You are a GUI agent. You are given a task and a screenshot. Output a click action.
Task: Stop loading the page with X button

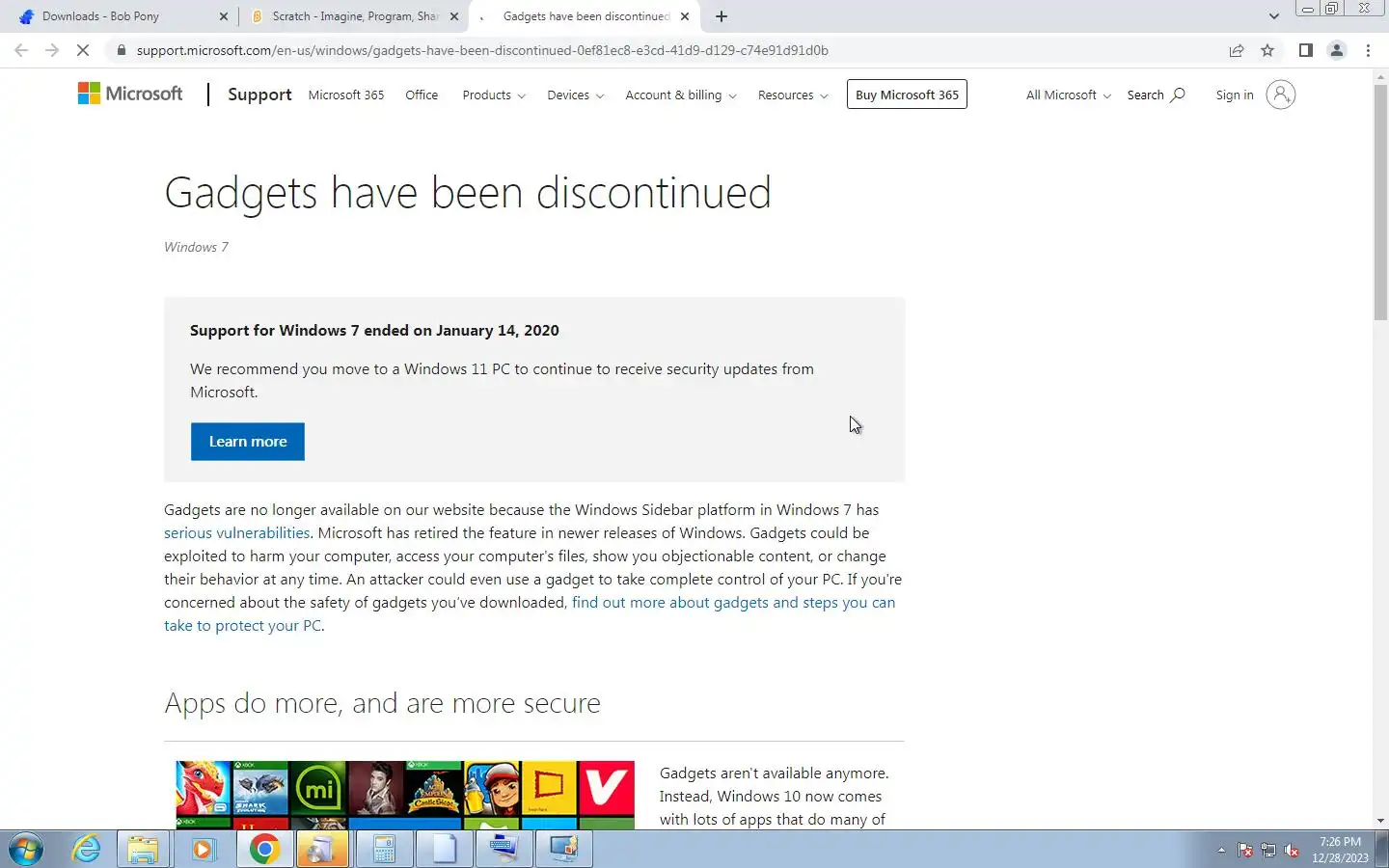[83, 50]
